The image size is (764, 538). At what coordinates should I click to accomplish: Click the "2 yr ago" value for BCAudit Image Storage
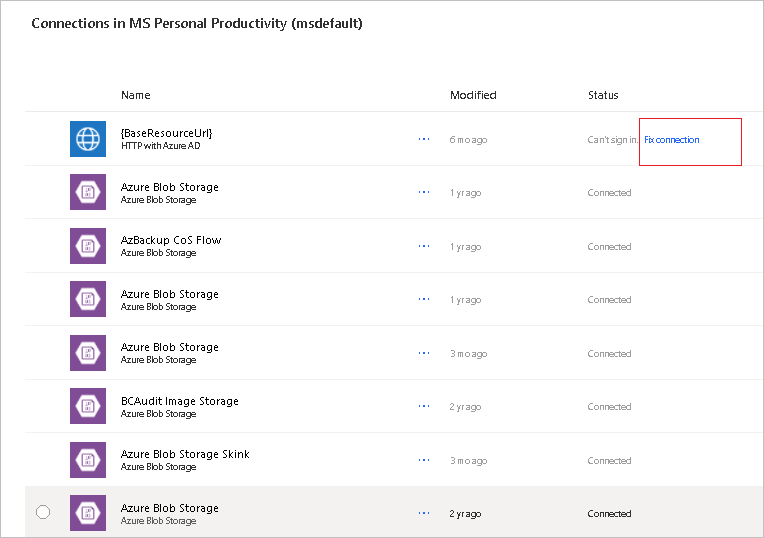click(x=465, y=407)
